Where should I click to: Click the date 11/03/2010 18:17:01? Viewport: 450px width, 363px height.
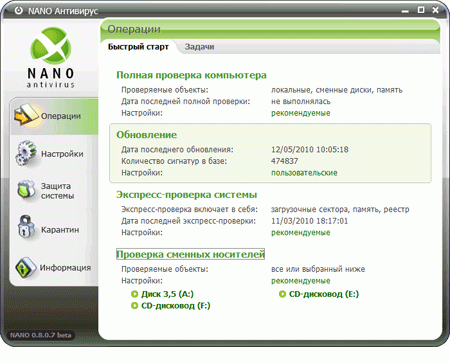[x=309, y=221]
